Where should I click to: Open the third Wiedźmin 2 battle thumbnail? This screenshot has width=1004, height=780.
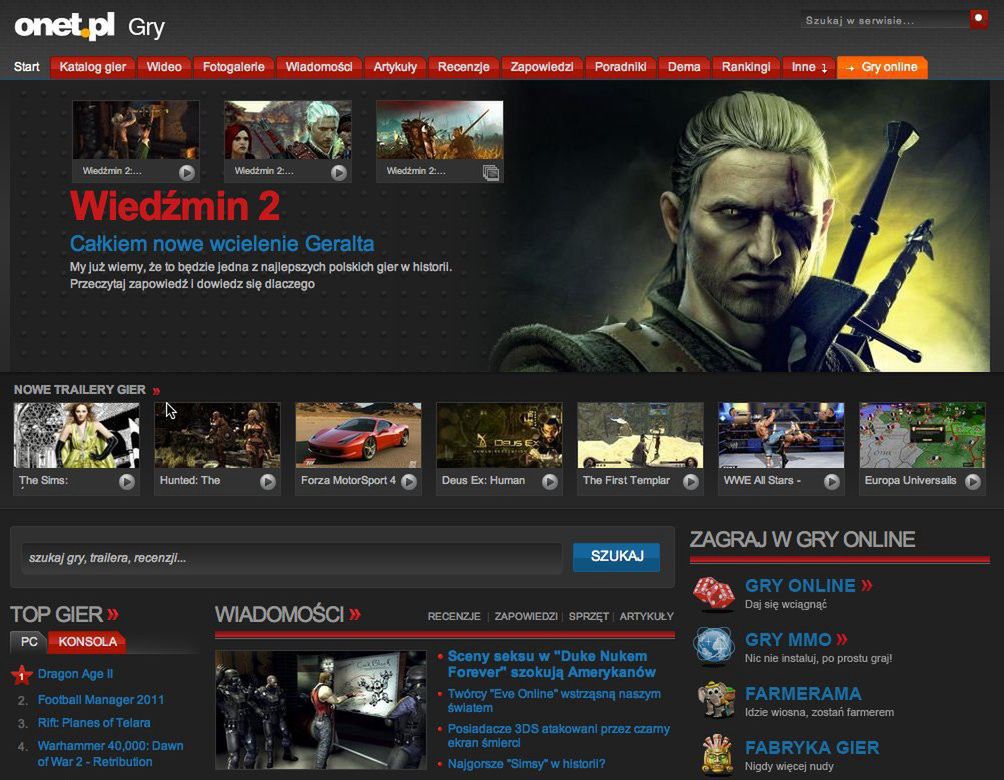coord(439,129)
